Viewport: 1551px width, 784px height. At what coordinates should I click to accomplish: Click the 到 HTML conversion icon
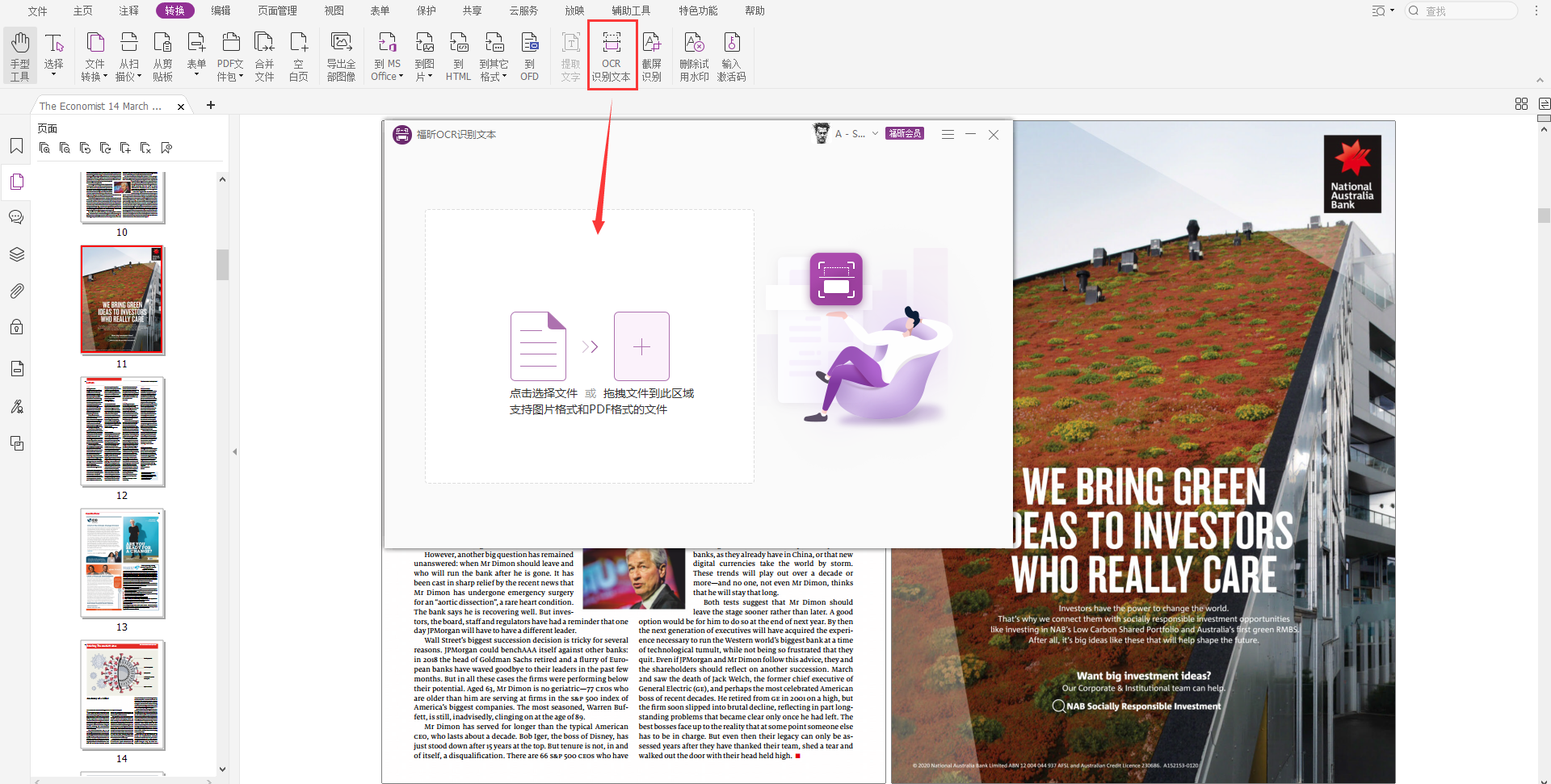(x=458, y=56)
